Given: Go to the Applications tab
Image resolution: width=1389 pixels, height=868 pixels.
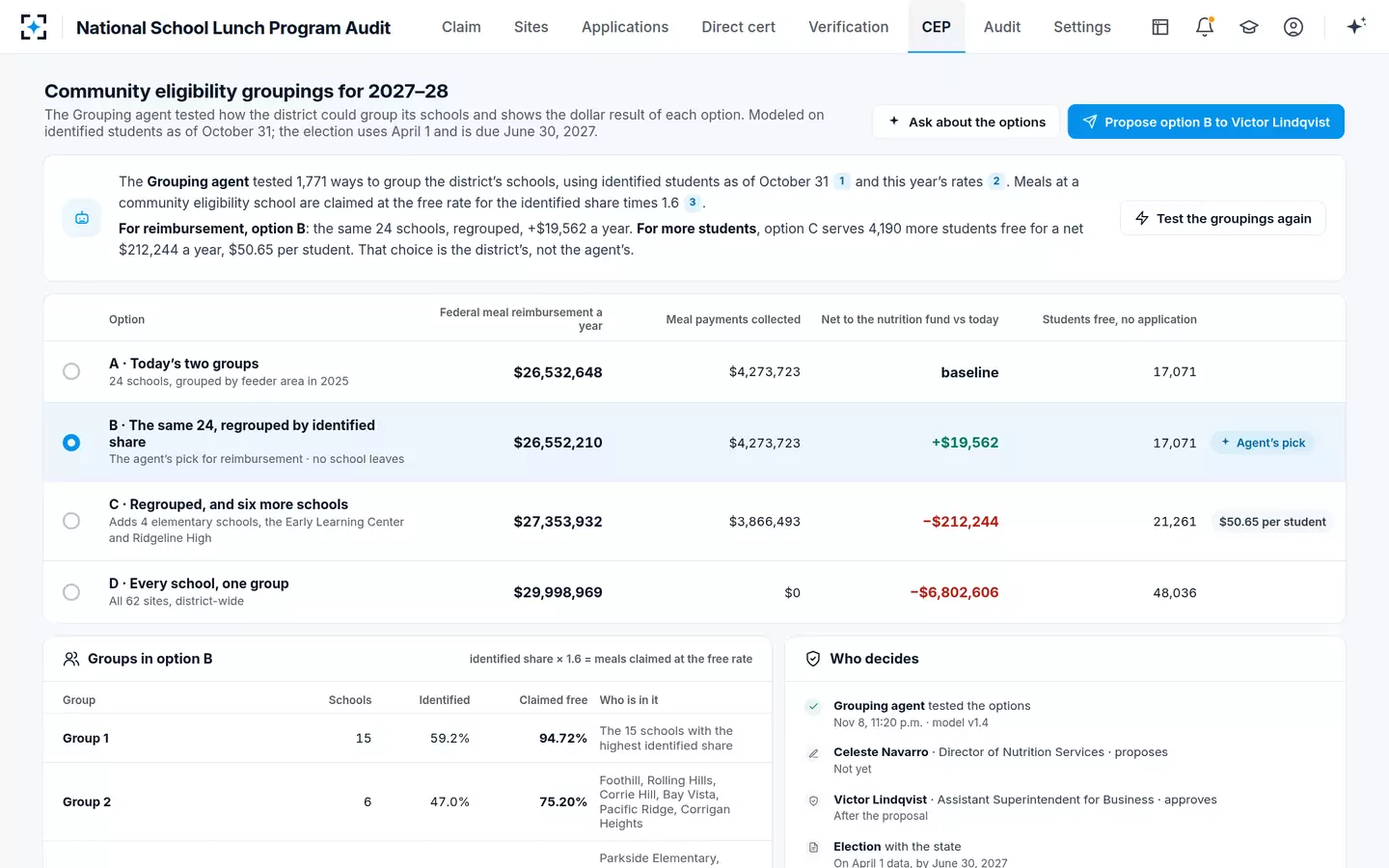Looking at the screenshot, I should pyautogui.click(x=625, y=27).
